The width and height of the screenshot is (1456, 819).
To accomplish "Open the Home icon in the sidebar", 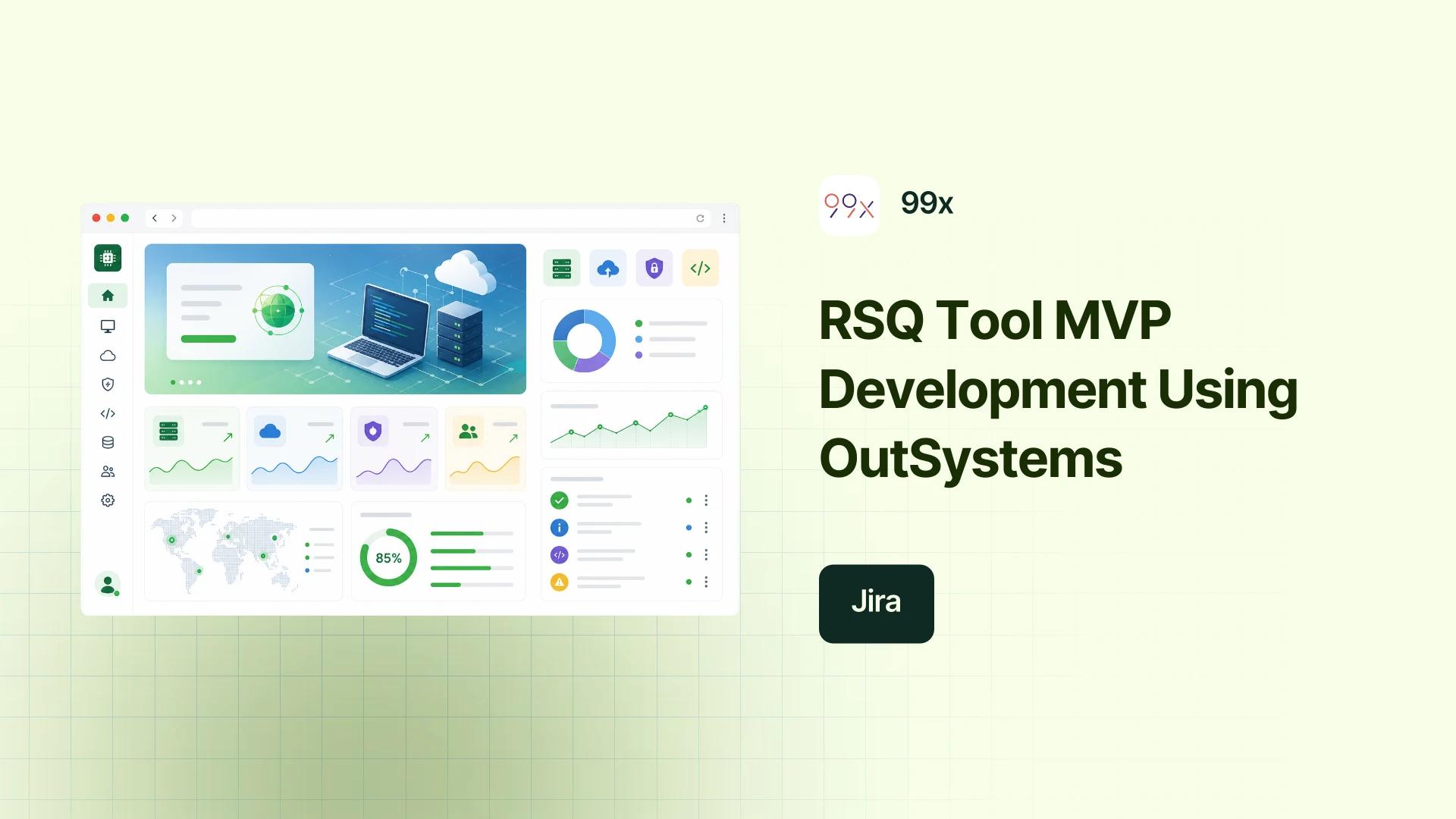I will click(x=108, y=296).
